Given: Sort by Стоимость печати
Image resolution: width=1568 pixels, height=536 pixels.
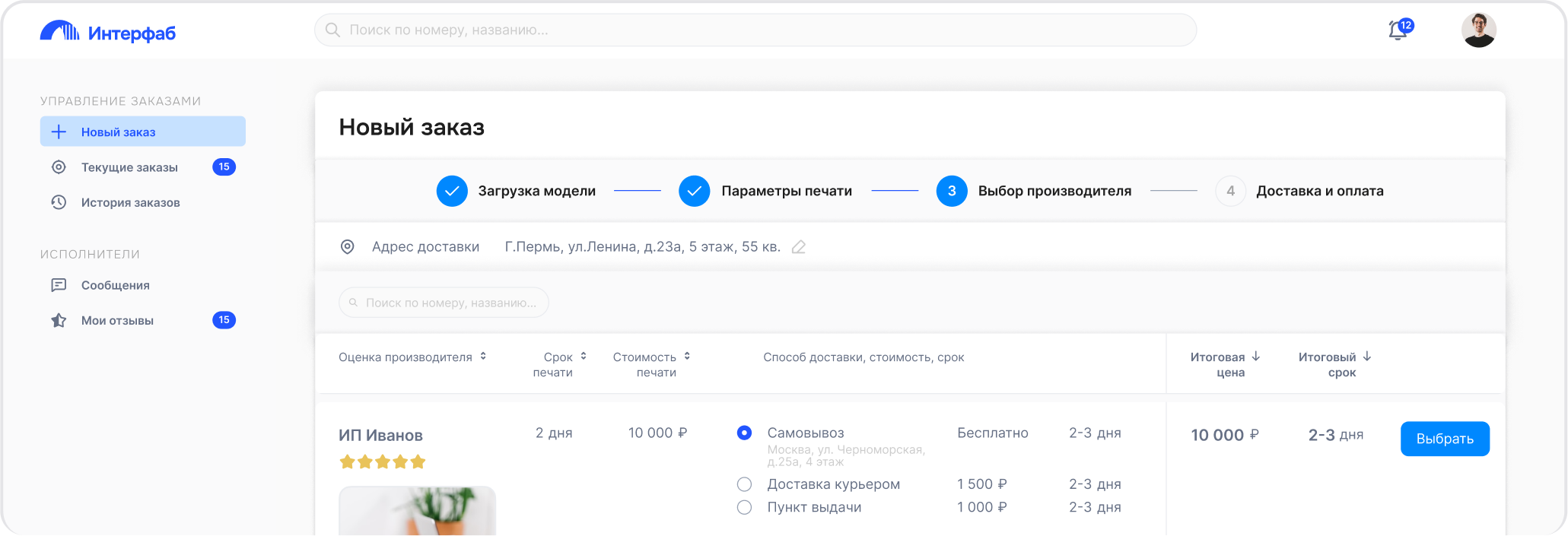Looking at the screenshot, I should pyautogui.click(x=687, y=356).
